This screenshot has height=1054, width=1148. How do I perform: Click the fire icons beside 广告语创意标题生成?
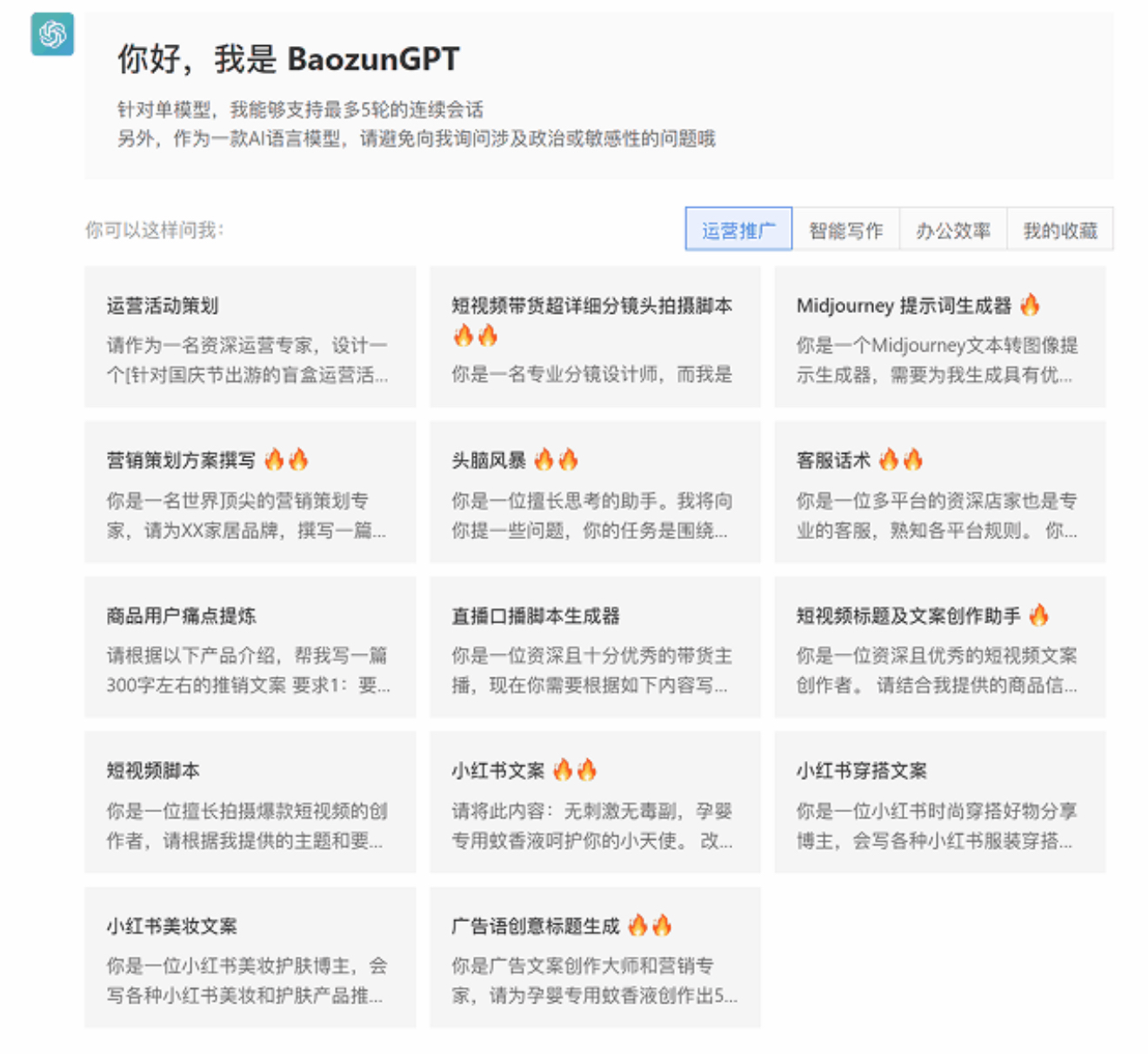(650, 925)
